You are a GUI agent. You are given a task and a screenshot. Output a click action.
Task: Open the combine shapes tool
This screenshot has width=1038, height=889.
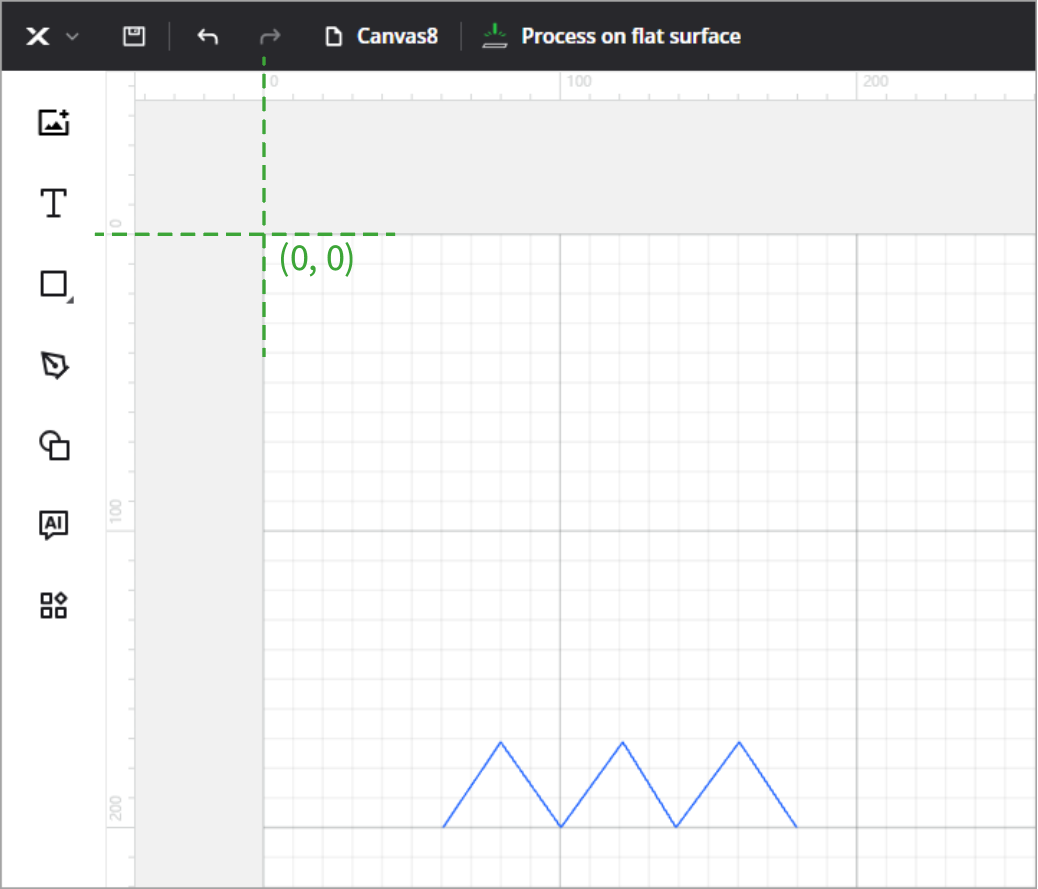(x=53, y=445)
